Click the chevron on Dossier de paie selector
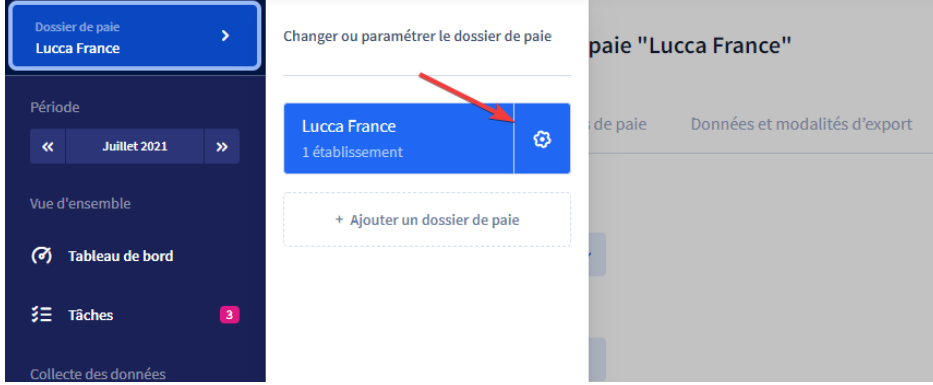 pyautogui.click(x=225, y=36)
